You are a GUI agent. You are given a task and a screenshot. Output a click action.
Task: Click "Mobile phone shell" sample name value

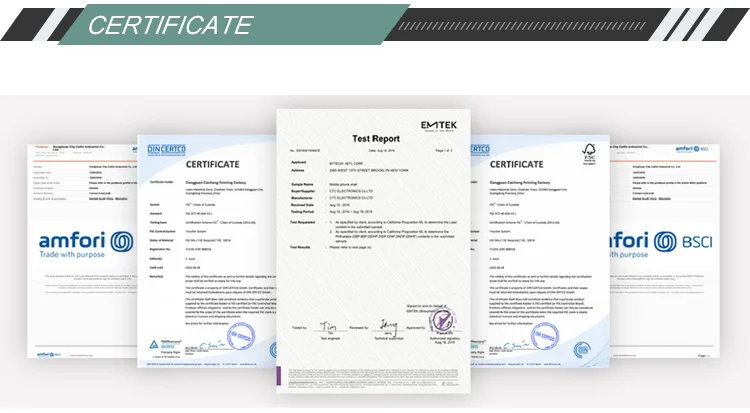pos(343,184)
